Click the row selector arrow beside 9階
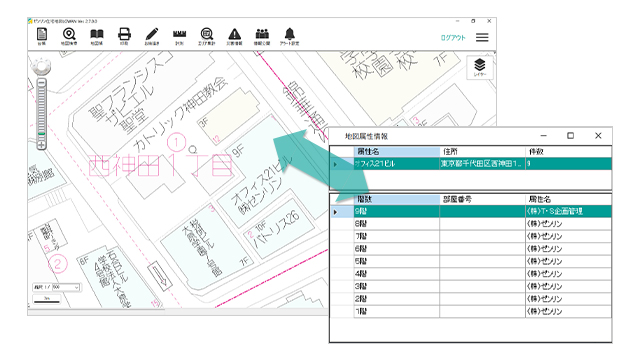Image resolution: width=640 pixels, height=360 pixels. [336, 212]
